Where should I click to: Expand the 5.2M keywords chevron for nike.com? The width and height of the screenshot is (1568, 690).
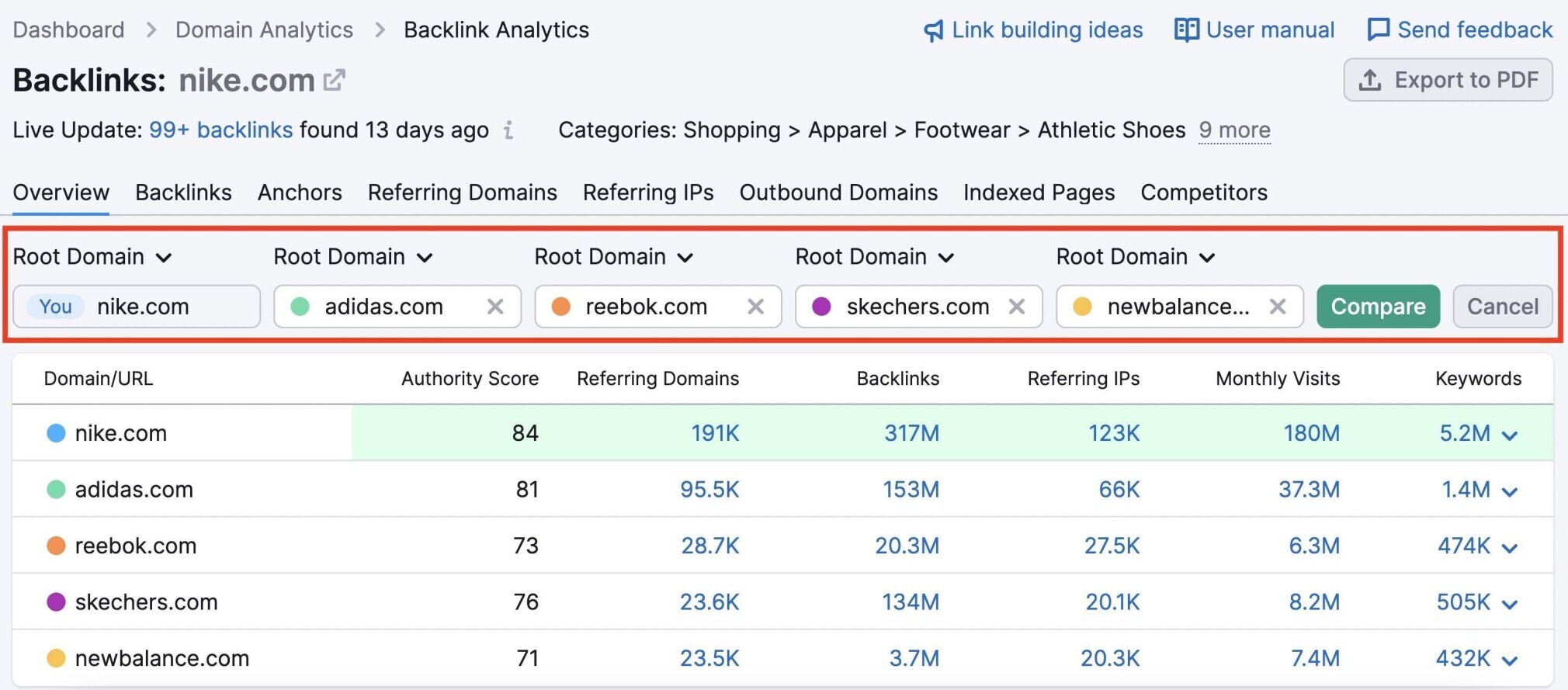[1510, 435]
